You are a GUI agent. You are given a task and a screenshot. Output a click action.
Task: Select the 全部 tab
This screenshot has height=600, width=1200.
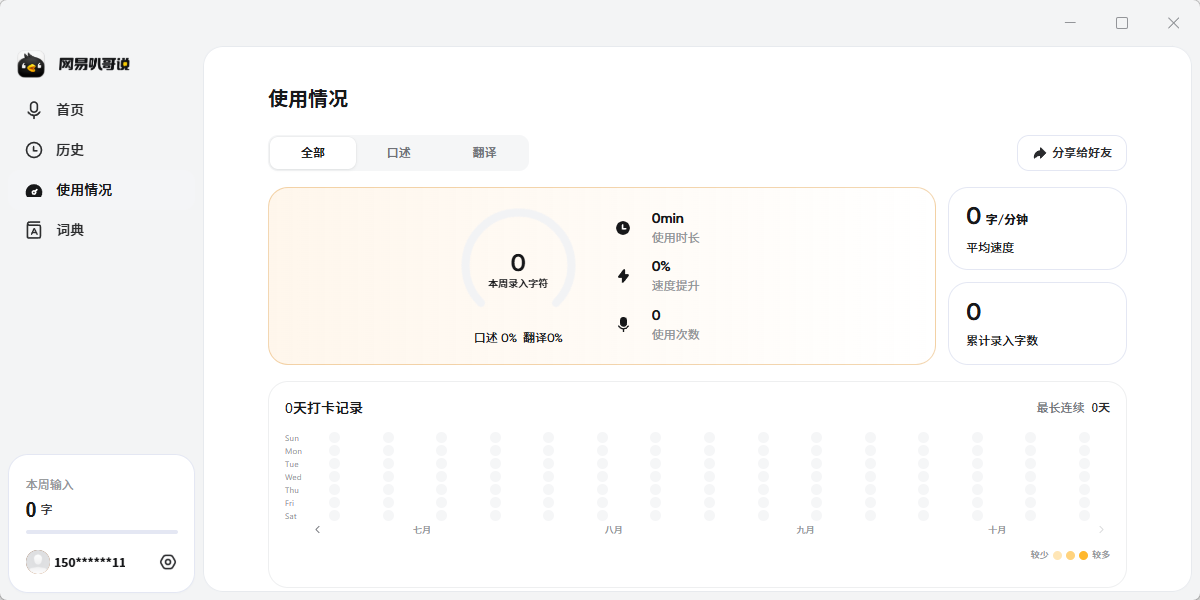click(313, 153)
